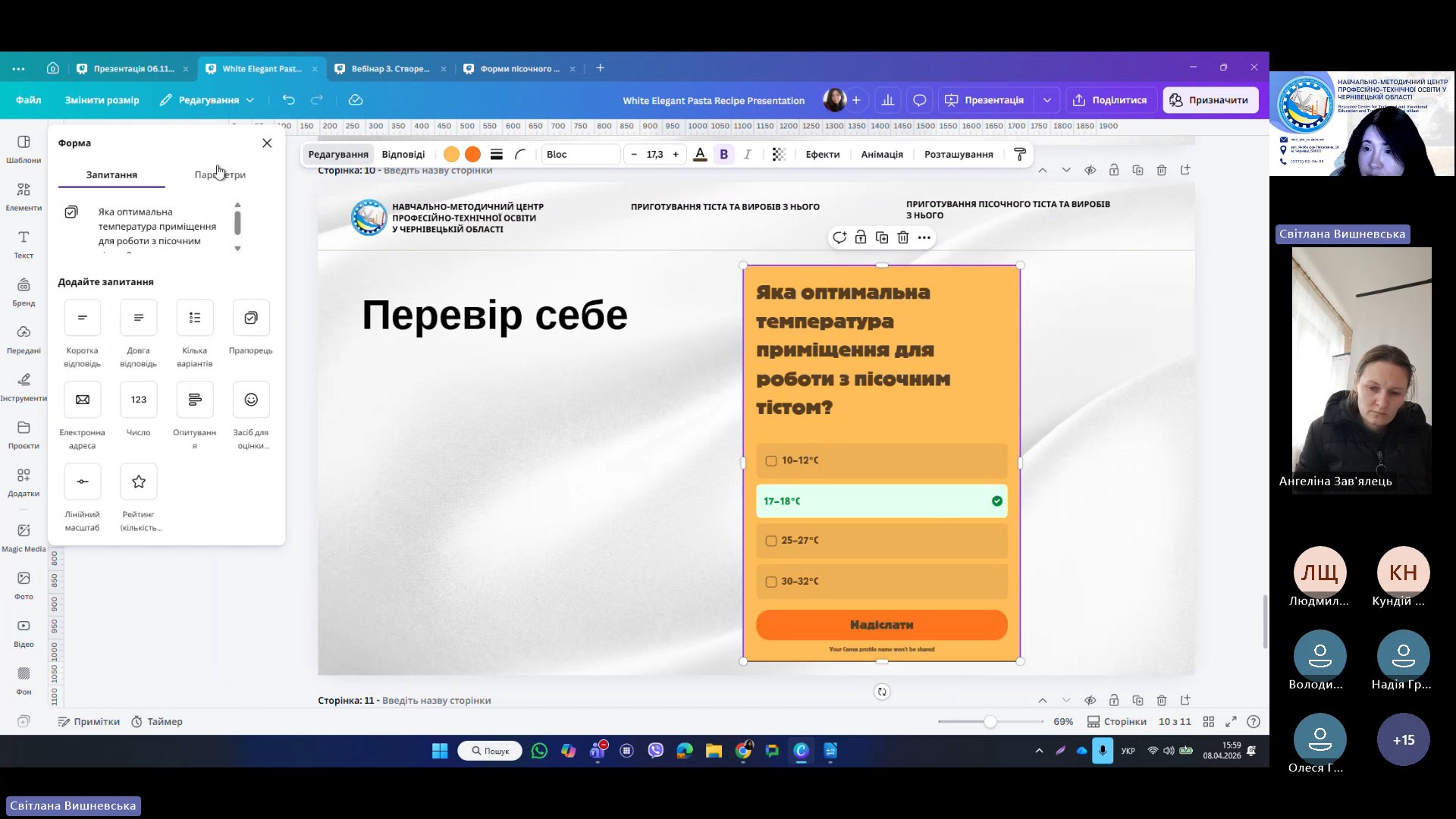Expand the Редагування mode dropdown
1456x819 pixels.
207,100
